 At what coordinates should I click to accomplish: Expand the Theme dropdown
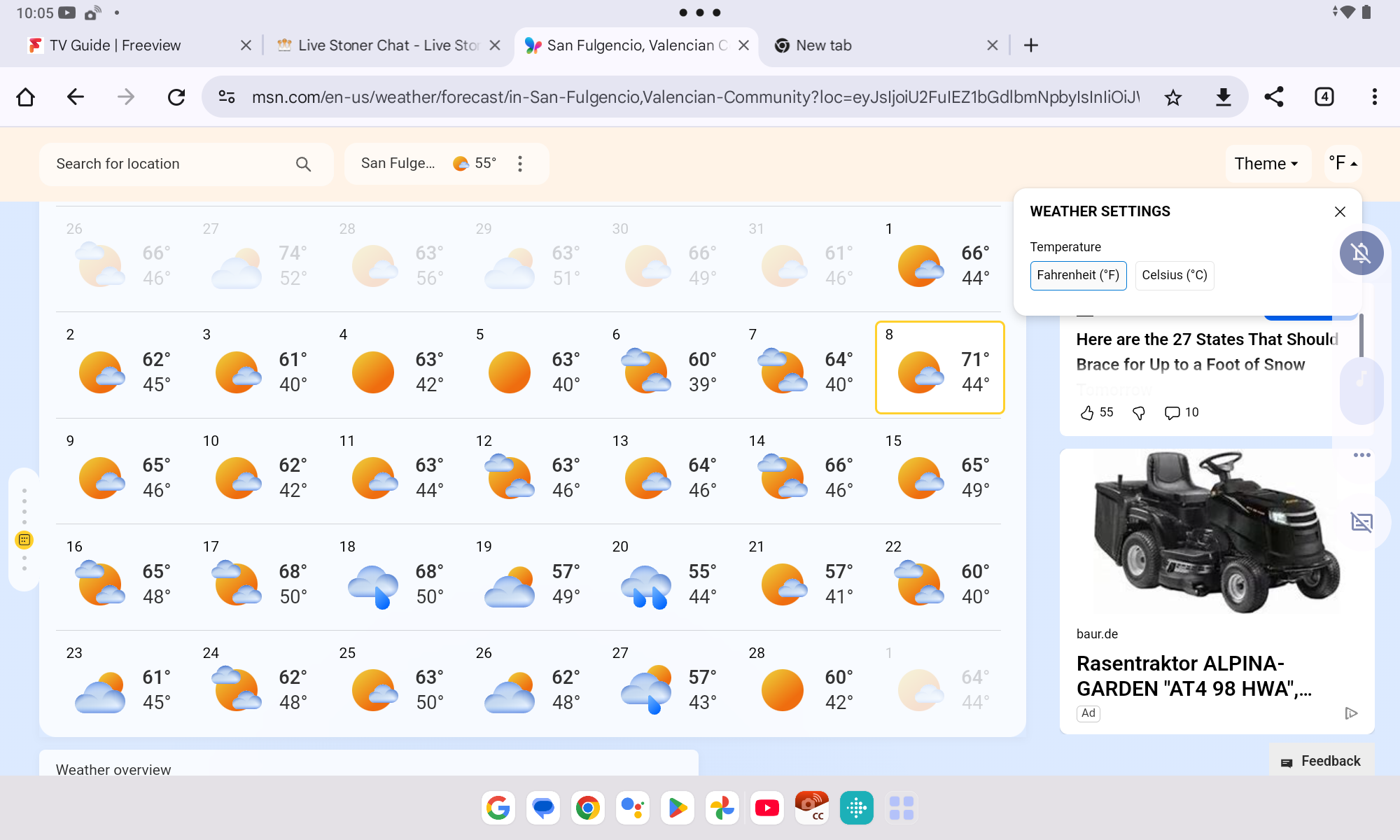coord(1267,164)
